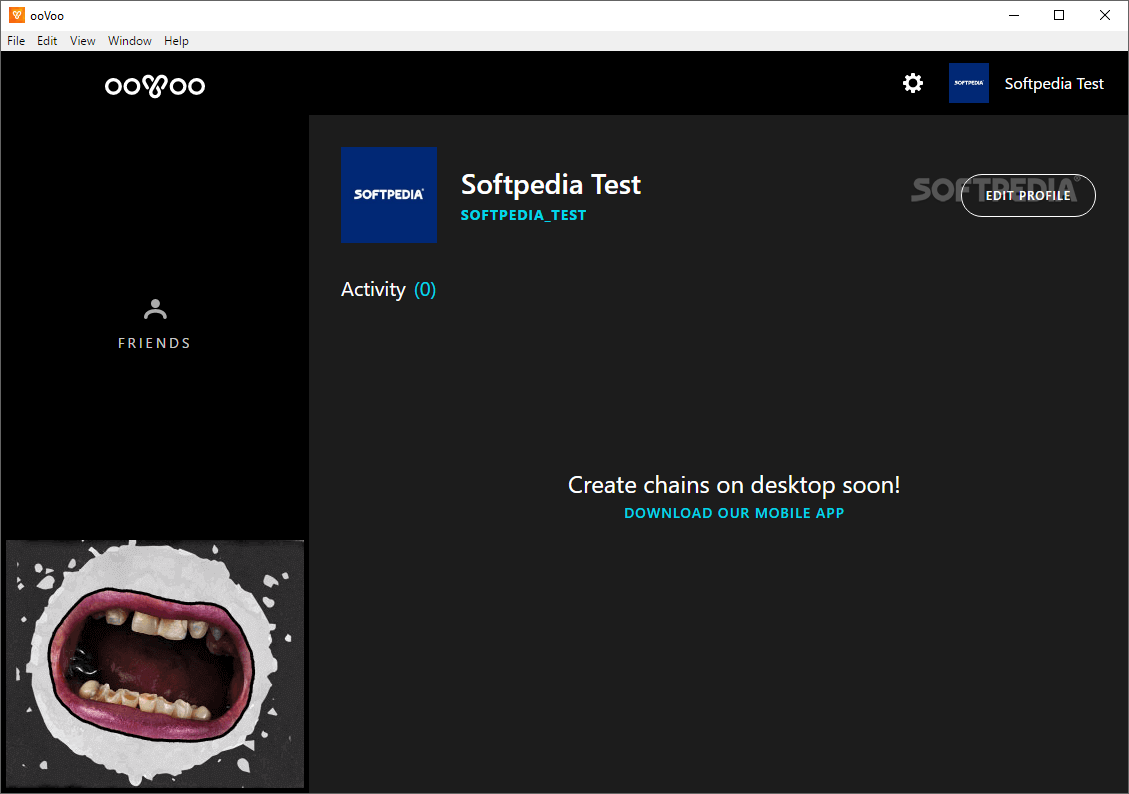The height and width of the screenshot is (794, 1129).
Task: Click the ooVoo app icon in title bar
Action: point(17,15)
